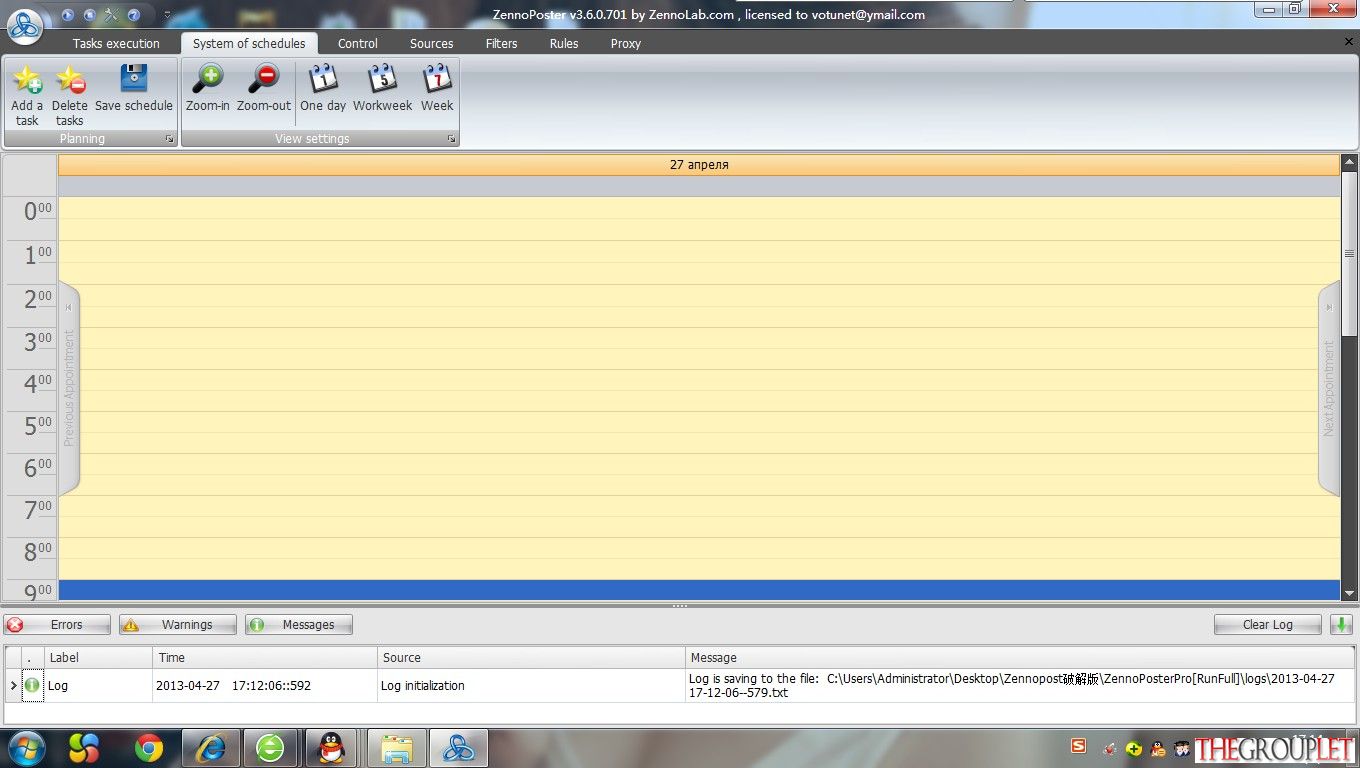The width and height of the screenshot is (1360, 768).
Task: Open the Filters tab
Action: coord(502,43)
